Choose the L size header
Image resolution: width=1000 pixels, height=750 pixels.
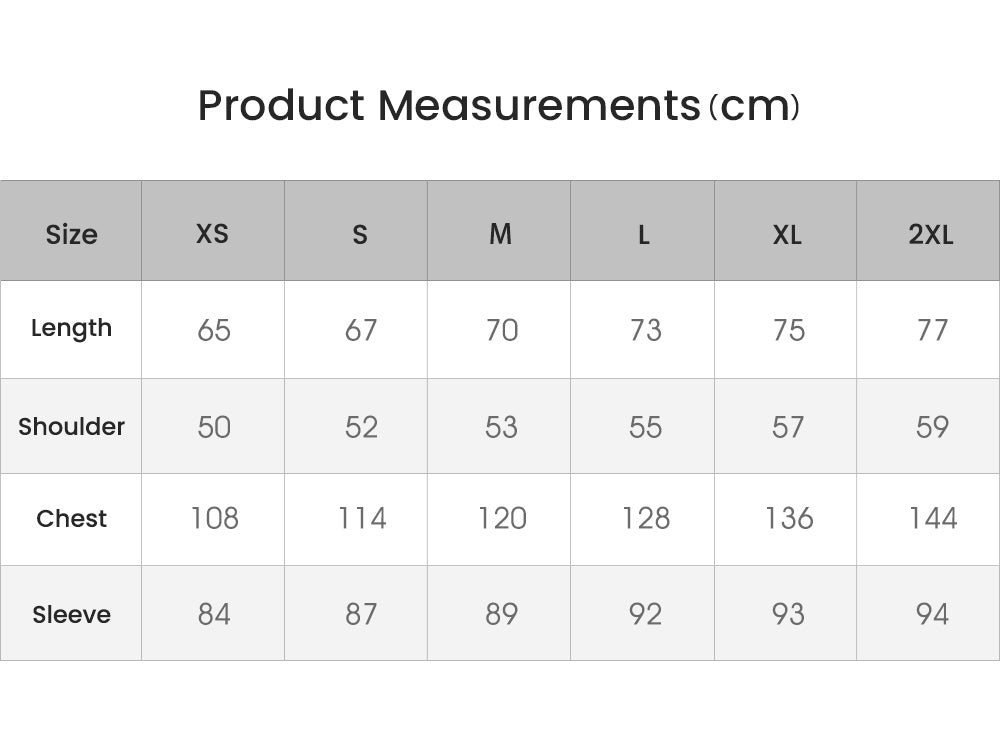[644, 234]
